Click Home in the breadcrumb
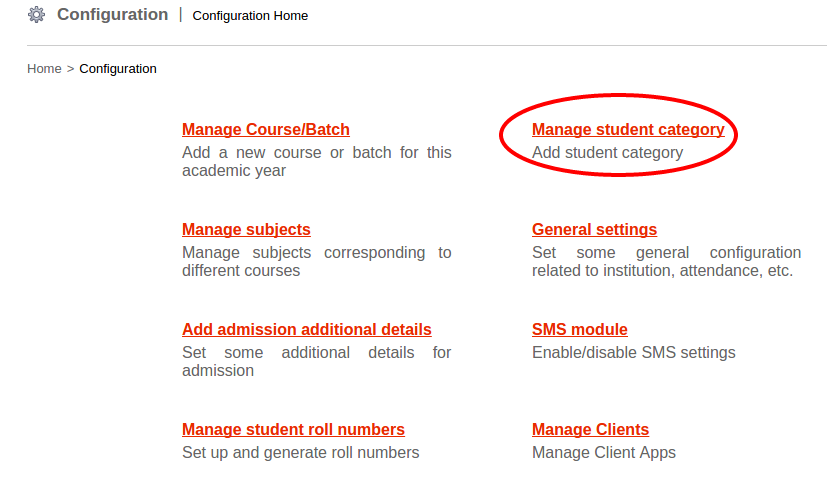Screen dimensions: 827x493 coord(44,69)
